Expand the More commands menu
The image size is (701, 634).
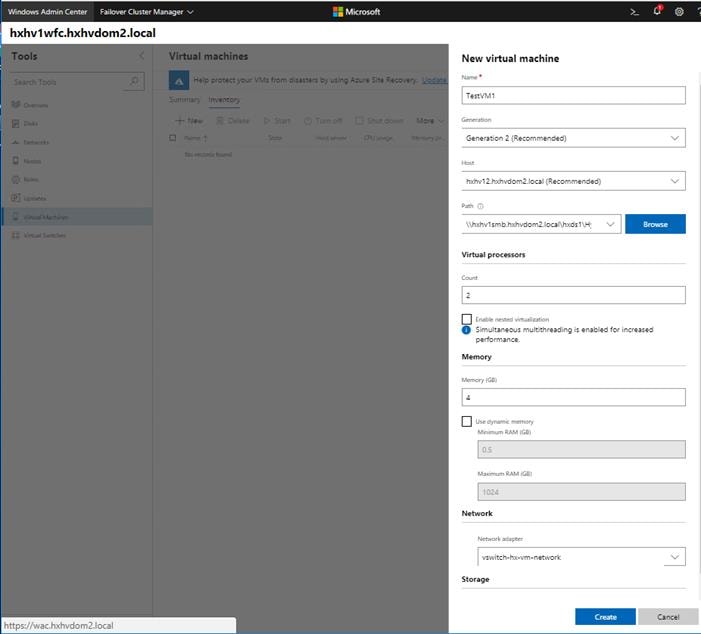coord(430,121)
